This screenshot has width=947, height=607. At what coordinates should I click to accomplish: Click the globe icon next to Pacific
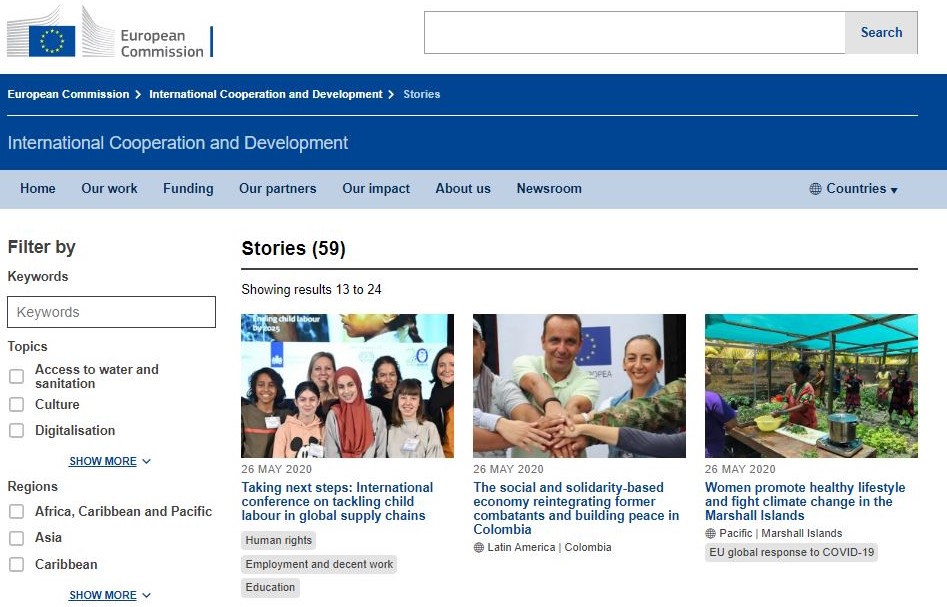(710, 534)
